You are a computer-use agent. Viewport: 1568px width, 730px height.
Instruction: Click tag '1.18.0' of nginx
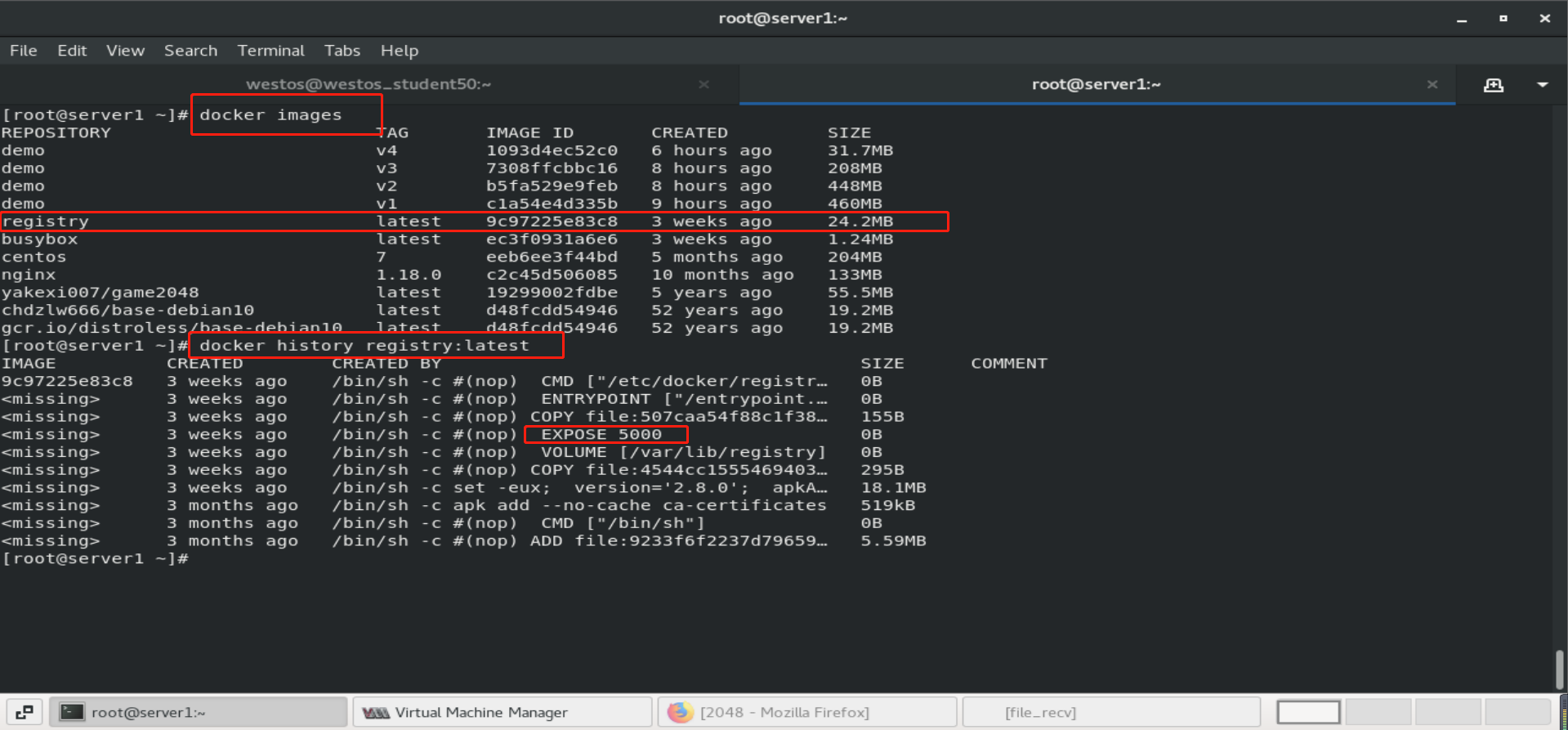(409, 275)
